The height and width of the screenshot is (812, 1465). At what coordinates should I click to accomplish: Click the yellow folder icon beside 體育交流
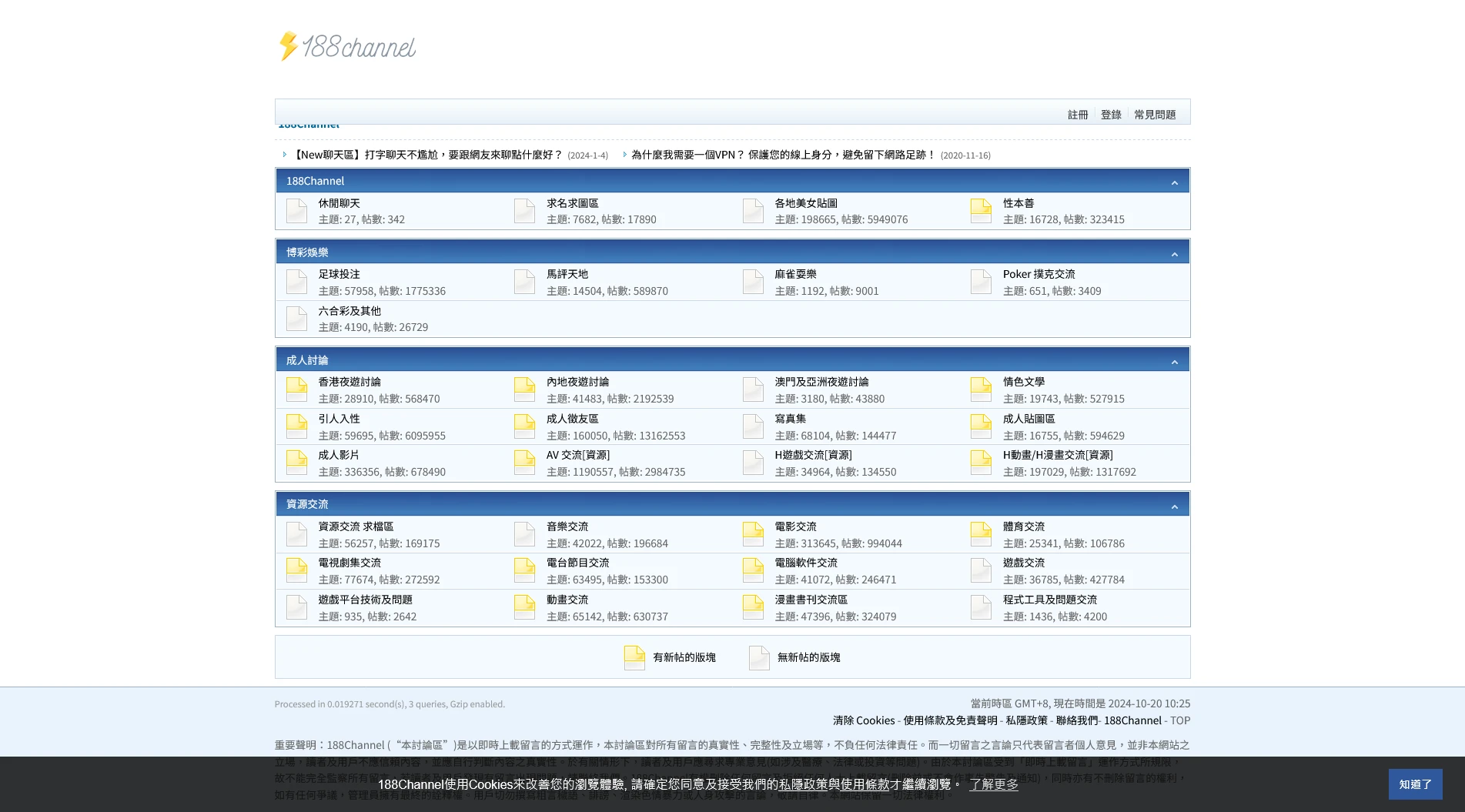[981, 534]
